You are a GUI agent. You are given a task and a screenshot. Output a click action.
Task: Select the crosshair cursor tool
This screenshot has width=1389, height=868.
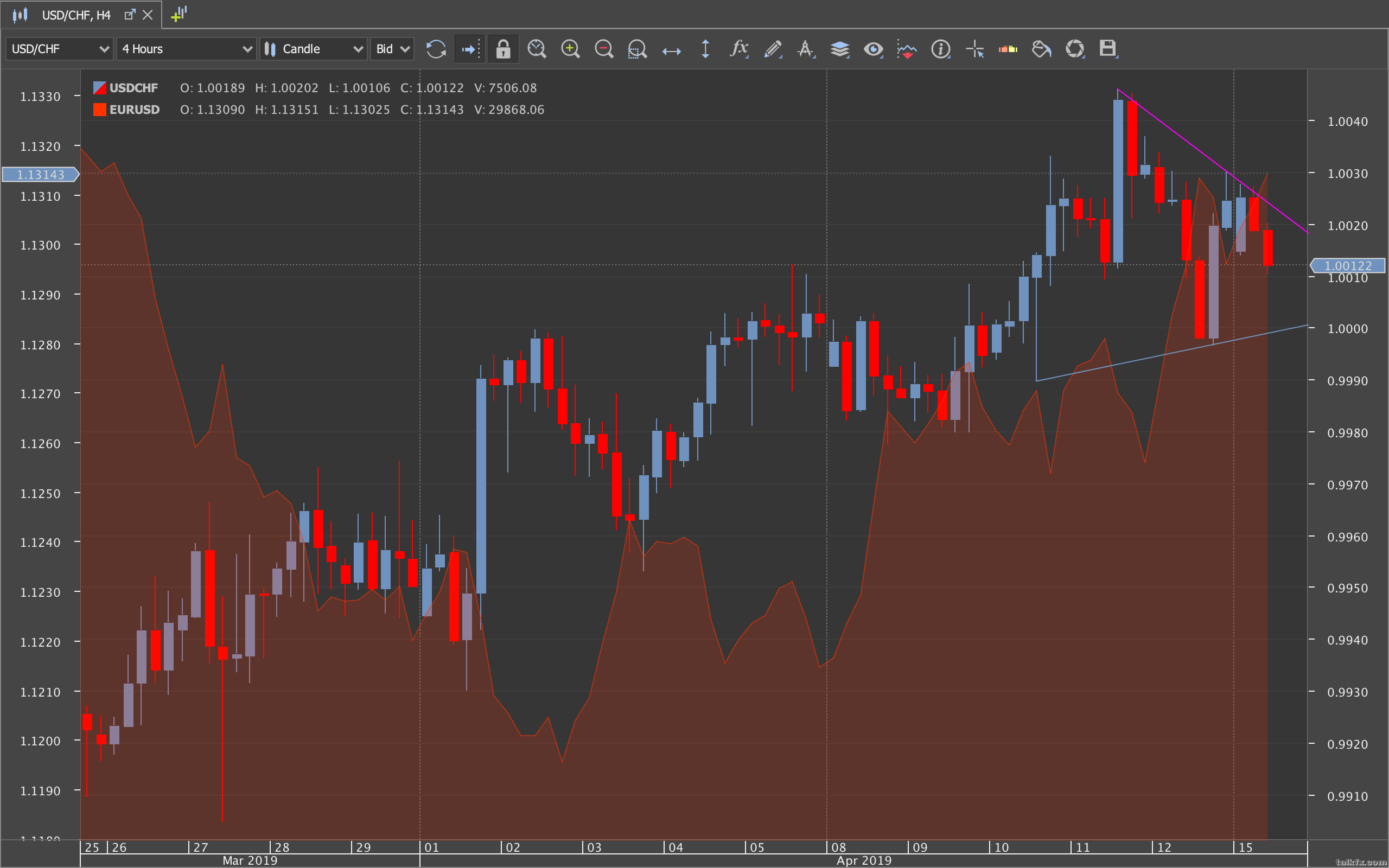(974, 49)
